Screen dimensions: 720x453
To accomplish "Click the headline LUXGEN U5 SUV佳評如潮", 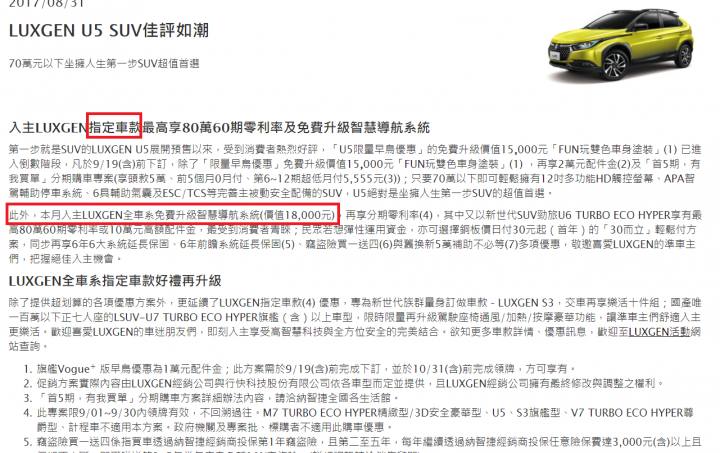I will [109, 31].
